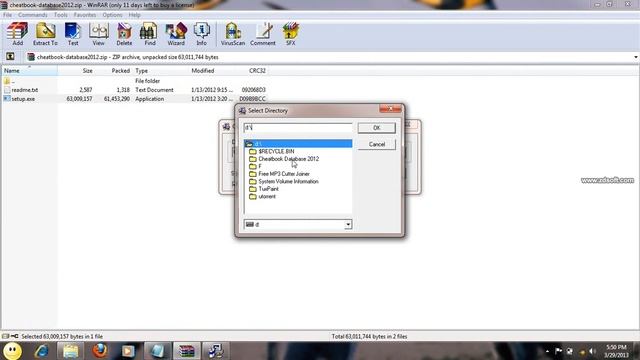Open media player taskbar icon
This screenshot has height=360, width=640.
(x=128, y=351)
